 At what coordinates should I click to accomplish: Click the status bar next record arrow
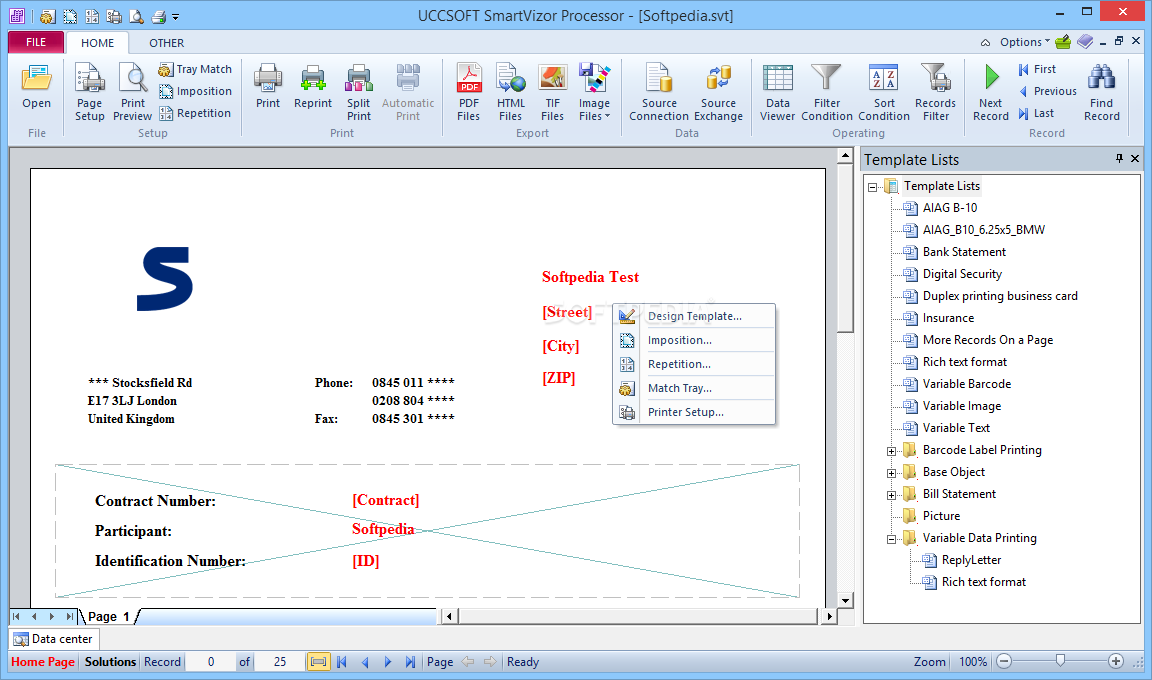[x=388, y=662]
